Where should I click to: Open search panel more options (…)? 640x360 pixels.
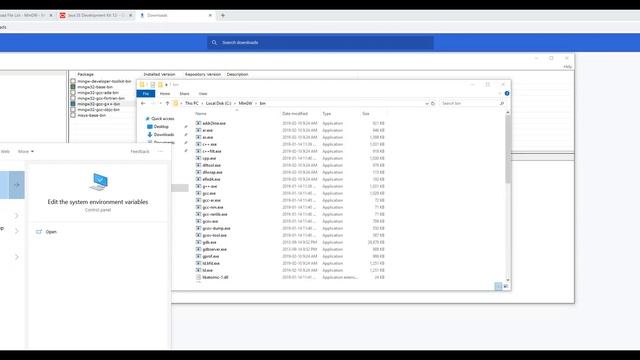(160, 151)
